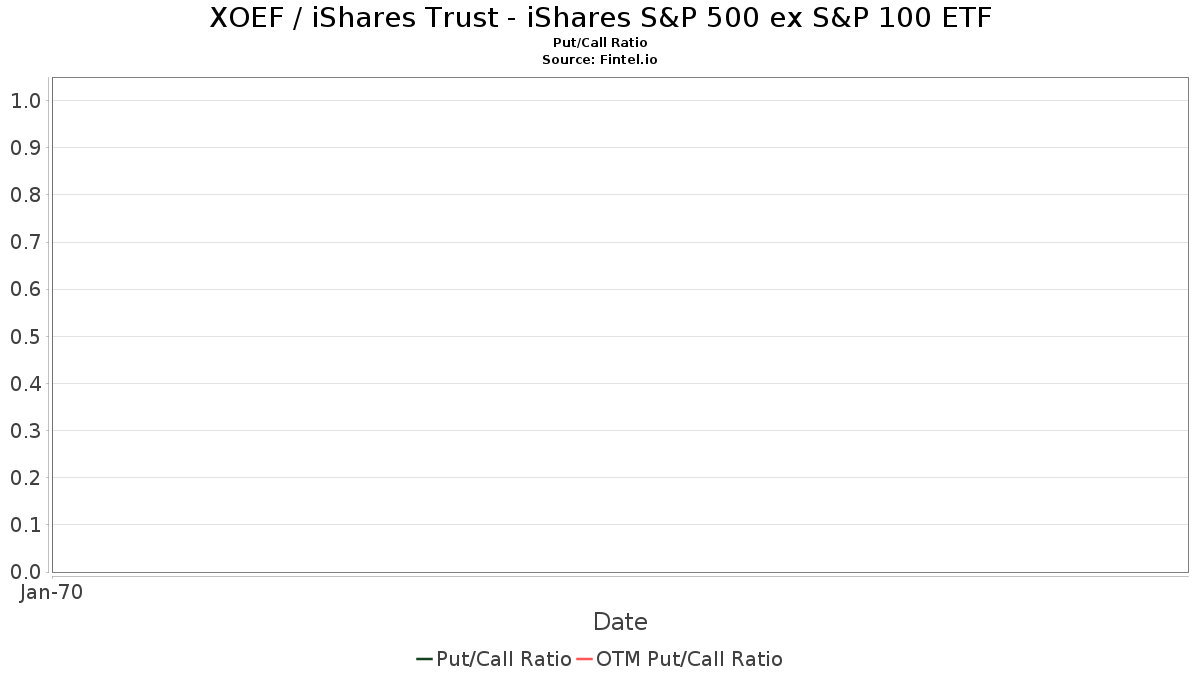1200x675 pixels.
Task: Click the XOEF iShares Trust chart title
Action: (600, 18)
